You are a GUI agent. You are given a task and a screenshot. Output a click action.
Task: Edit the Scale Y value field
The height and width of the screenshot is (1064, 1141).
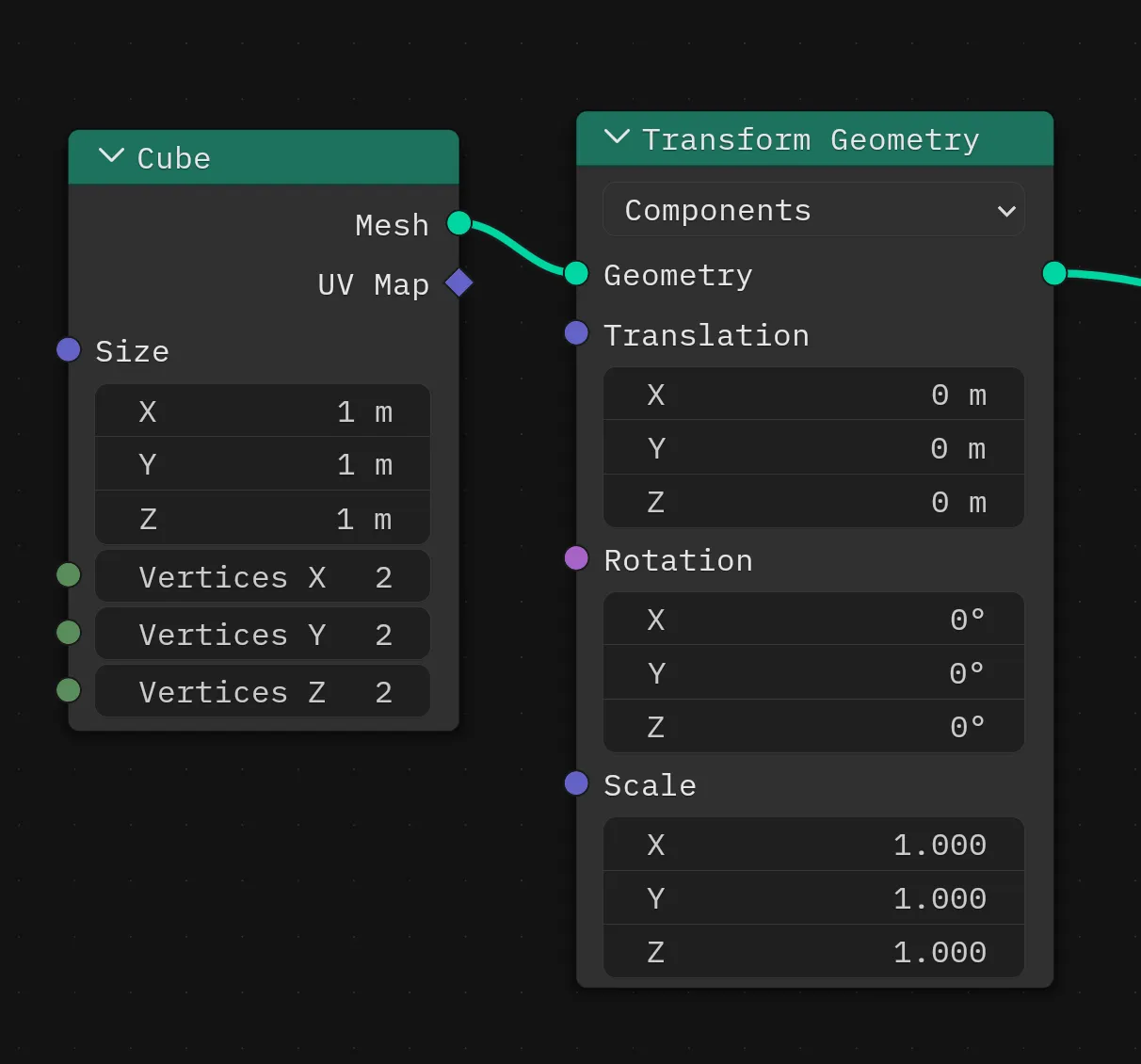pyautogui.click(x=812, y=897)
